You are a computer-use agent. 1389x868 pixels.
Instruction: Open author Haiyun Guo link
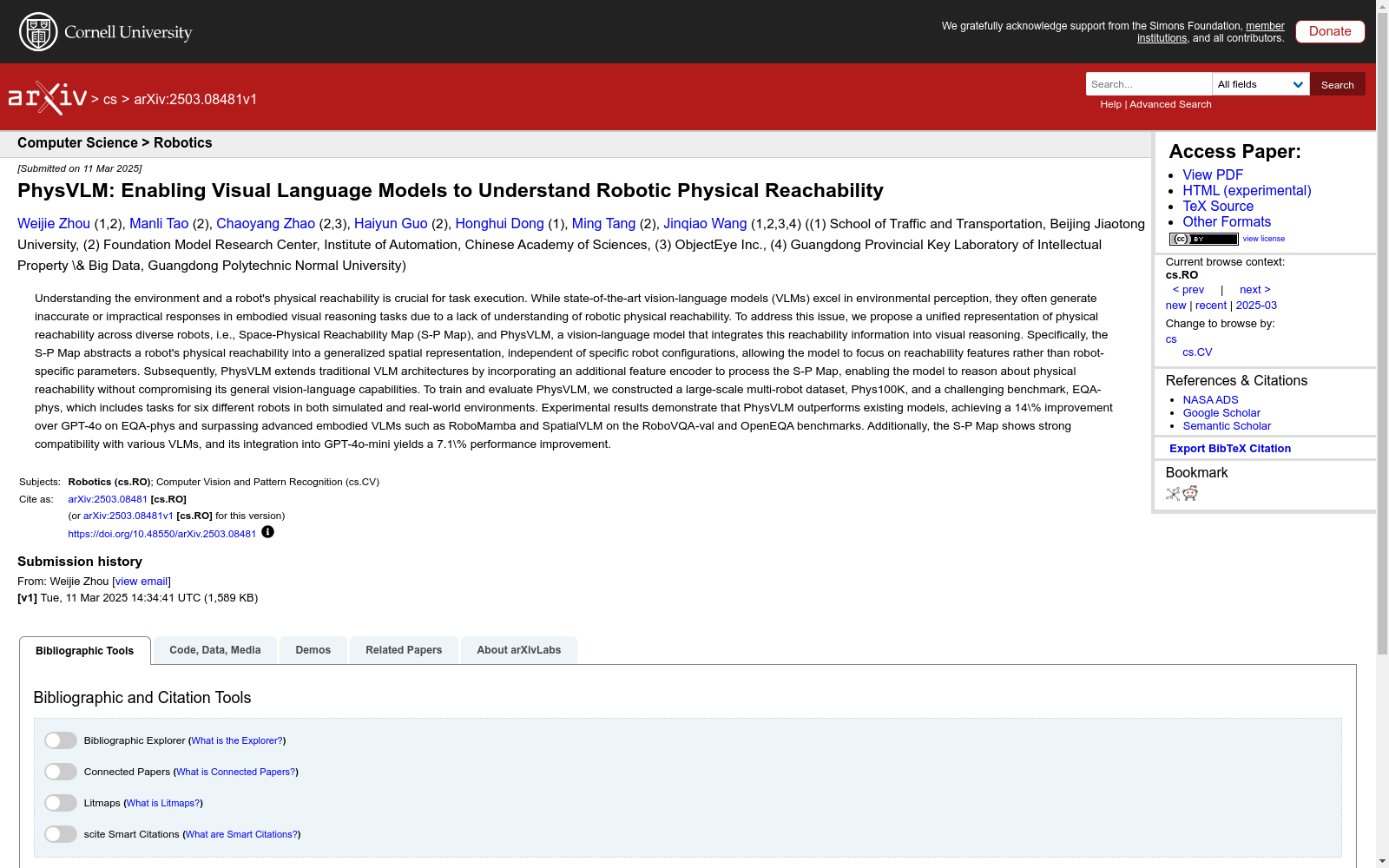point(391,224)
